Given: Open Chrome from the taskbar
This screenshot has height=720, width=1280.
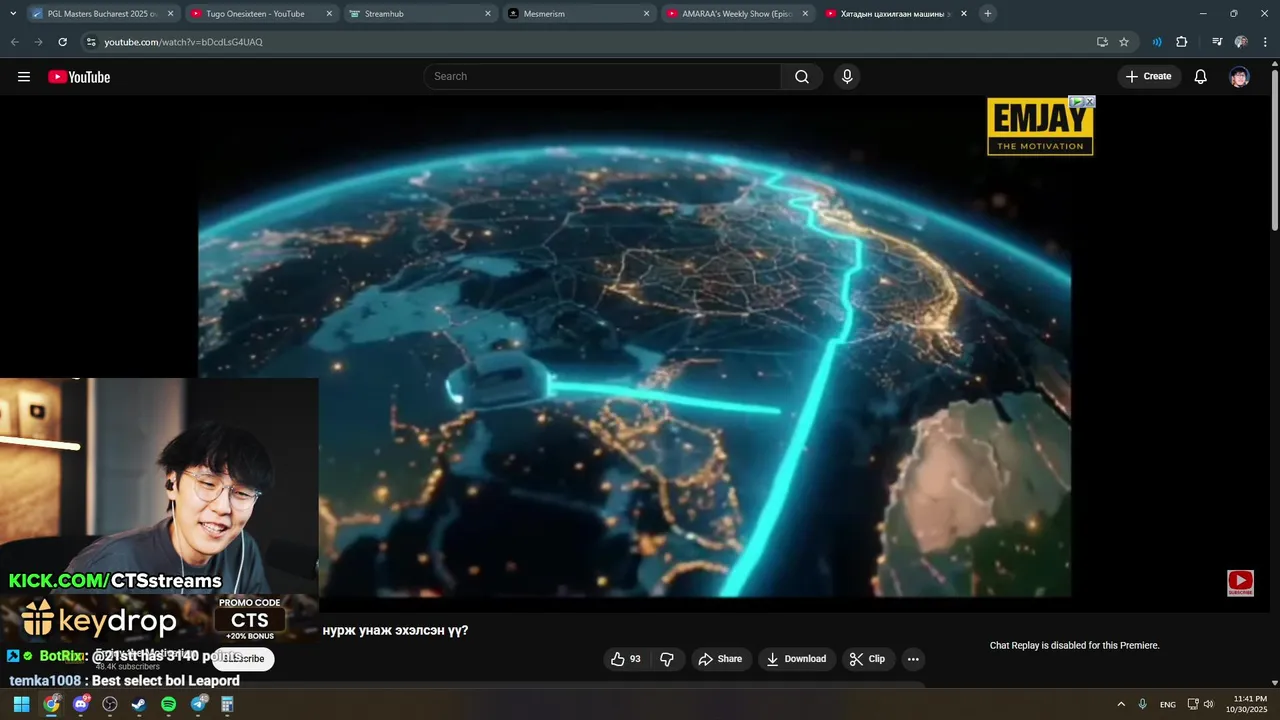Looking at the screenshot, I should pyautogui.click(x=51, y=704).
